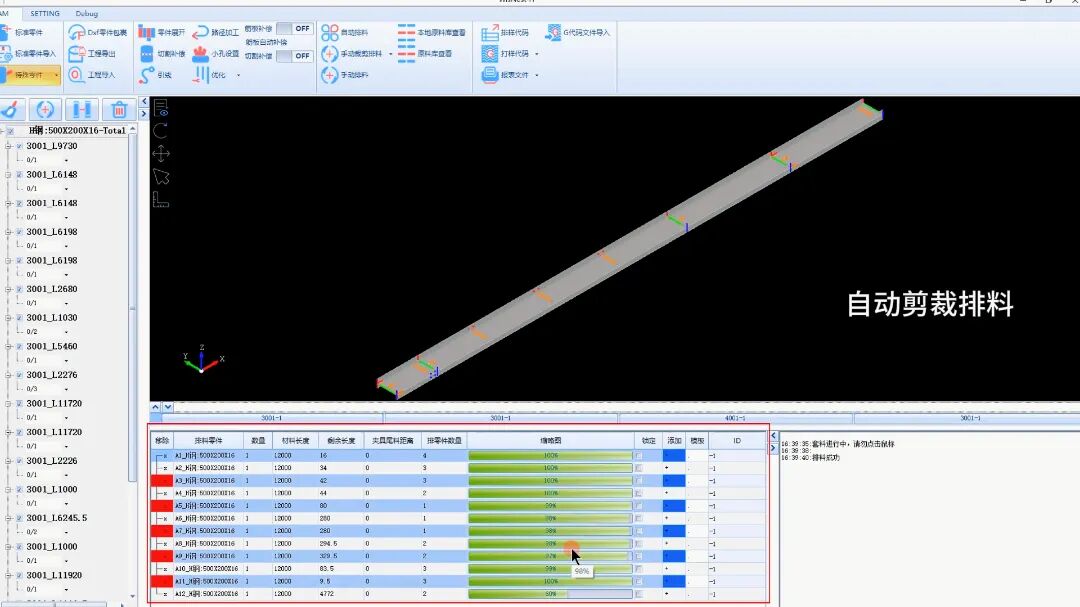Toggle the 切割补偿 OFF switch
1080x607 pixels.
pyautogui.click(x=294, y=56)
